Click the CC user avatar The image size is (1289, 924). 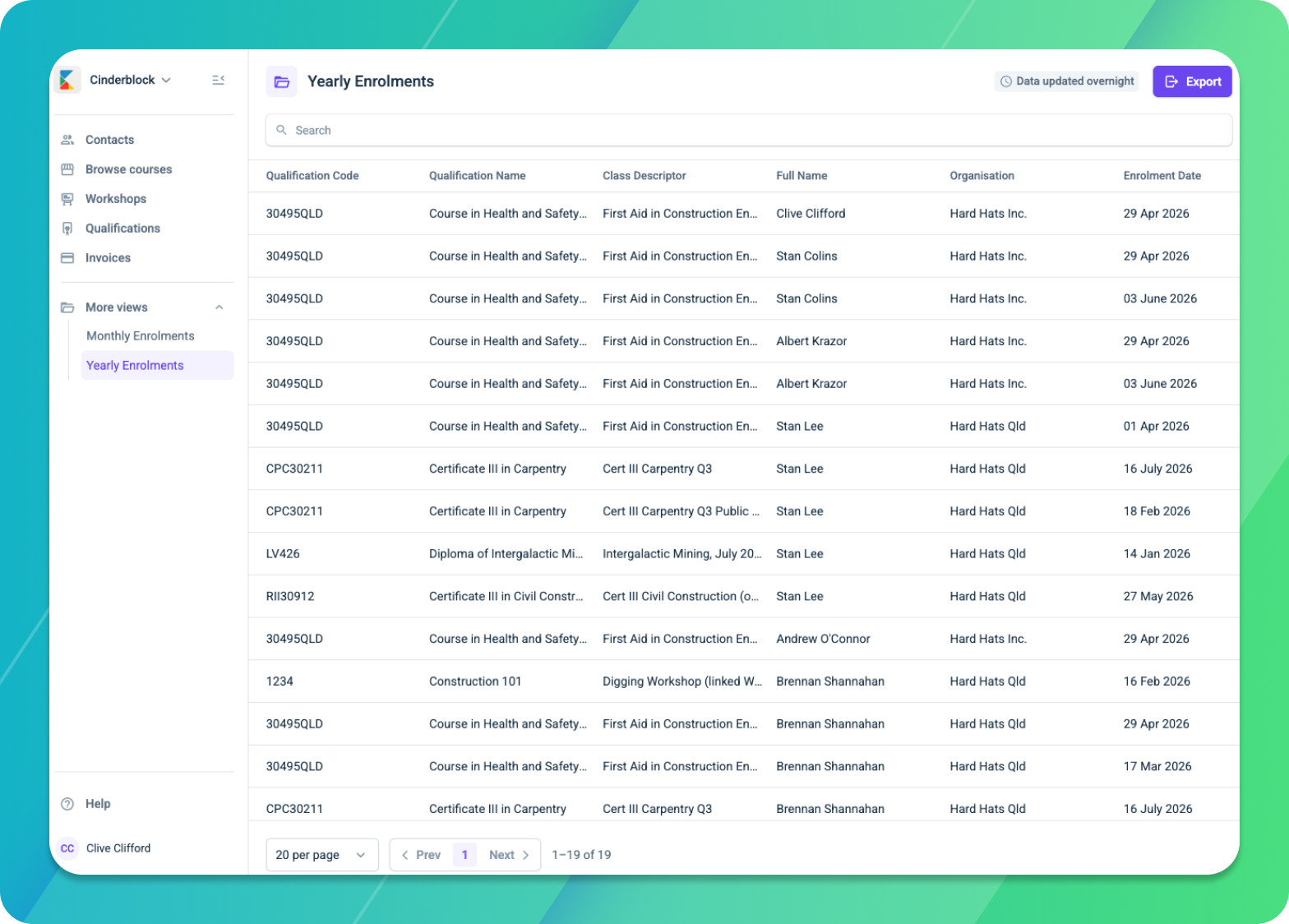(67, 848)
